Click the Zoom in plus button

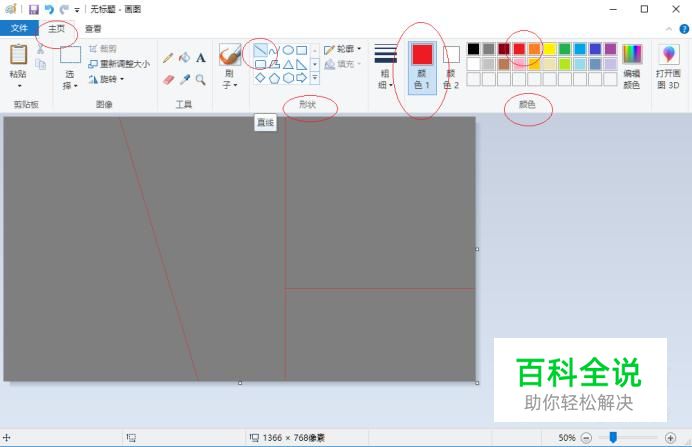[x=670, y=438]
